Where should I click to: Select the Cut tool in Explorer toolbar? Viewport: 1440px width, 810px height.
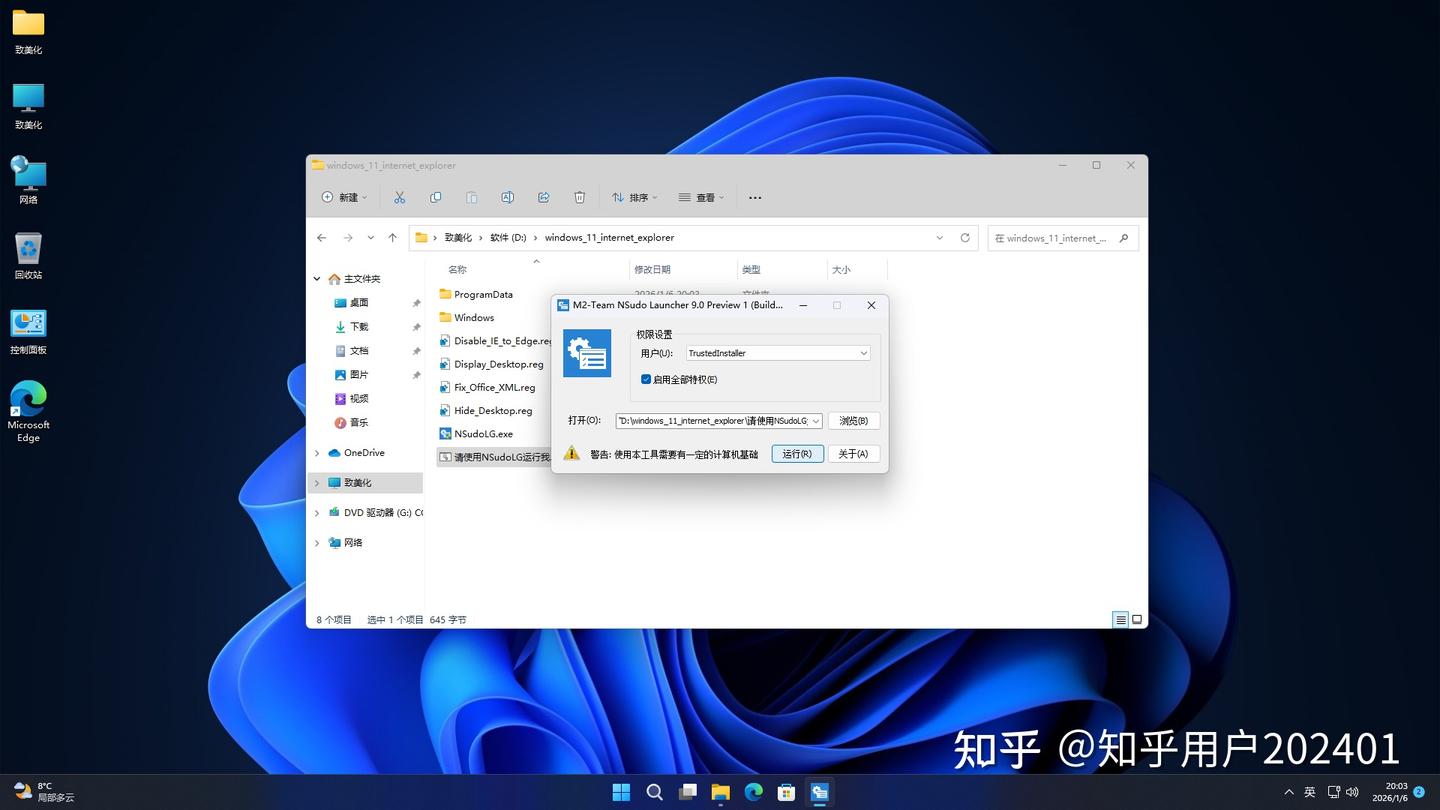pyautogui.click(x=399, y=197)
